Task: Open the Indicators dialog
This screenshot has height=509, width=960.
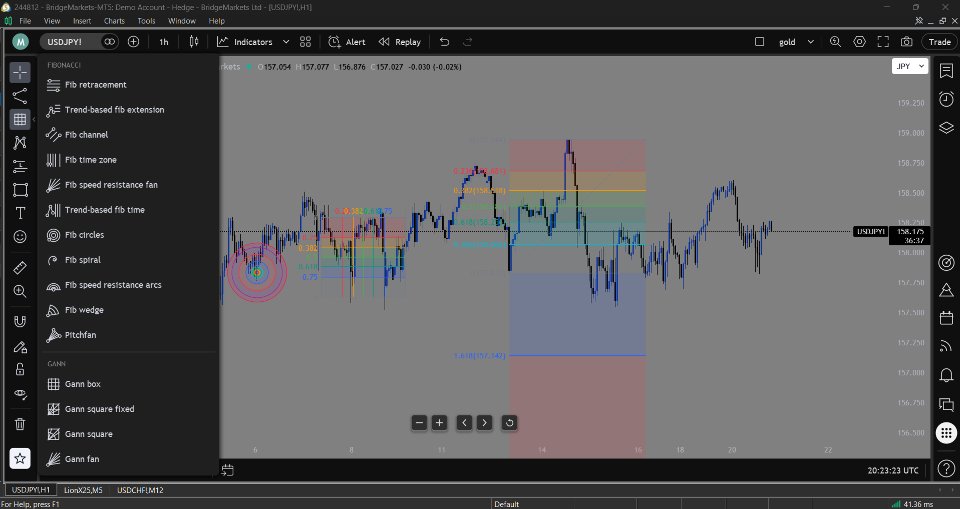Action: coord(244,42)
